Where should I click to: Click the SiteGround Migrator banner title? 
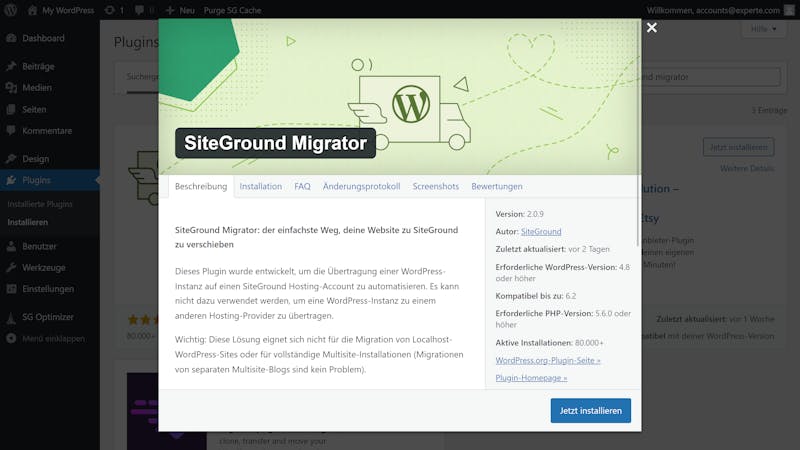click(276, 143)
